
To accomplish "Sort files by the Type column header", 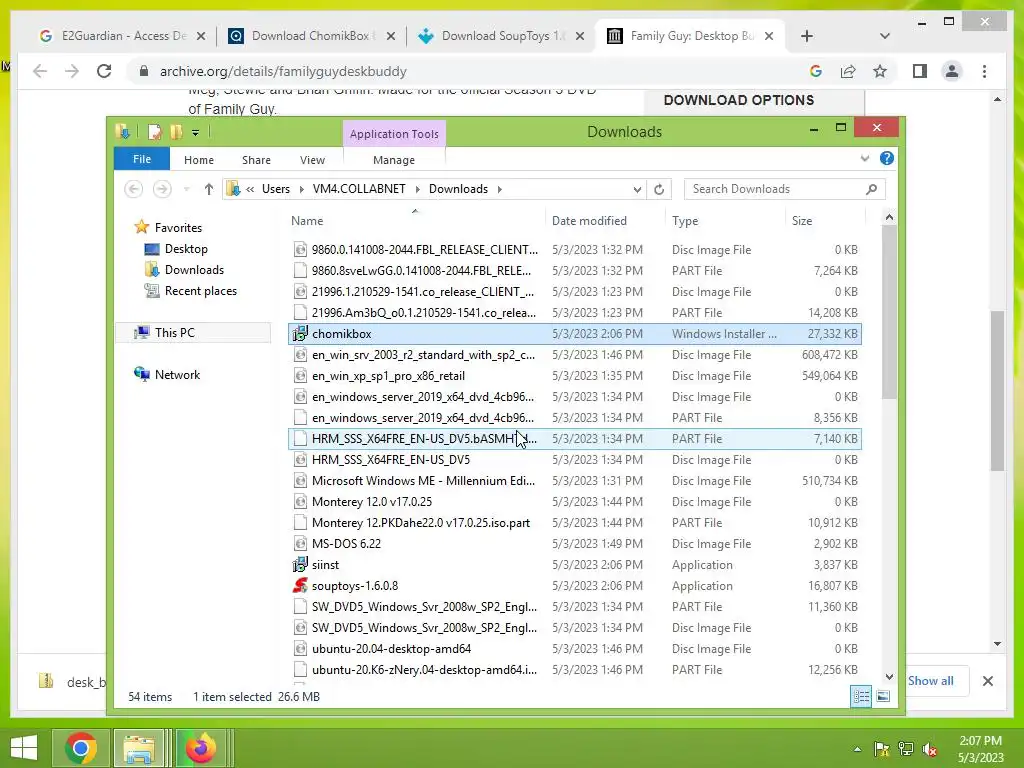I will pos(726,221).
